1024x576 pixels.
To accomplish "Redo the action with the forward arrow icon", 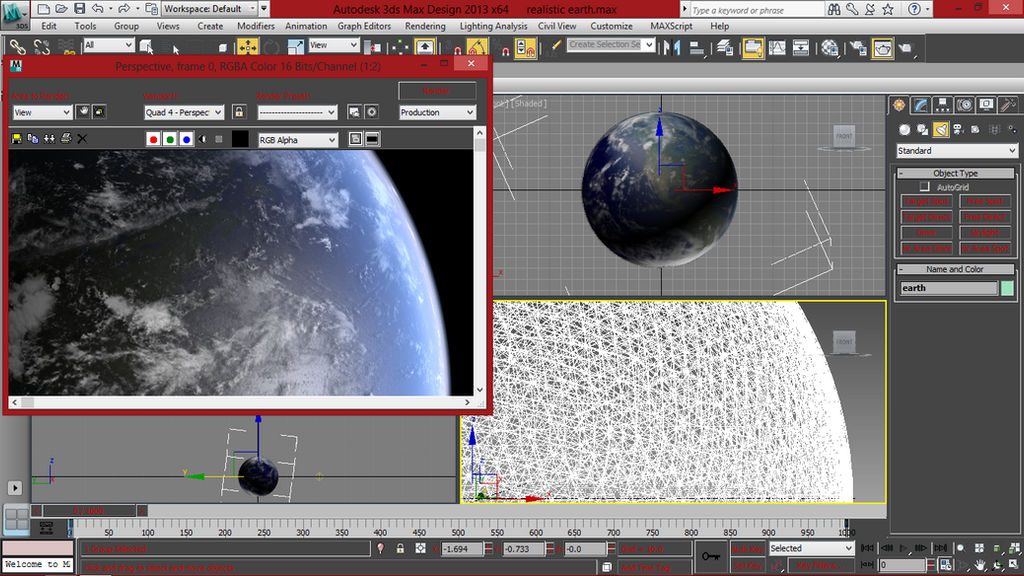I will (123, 9).
